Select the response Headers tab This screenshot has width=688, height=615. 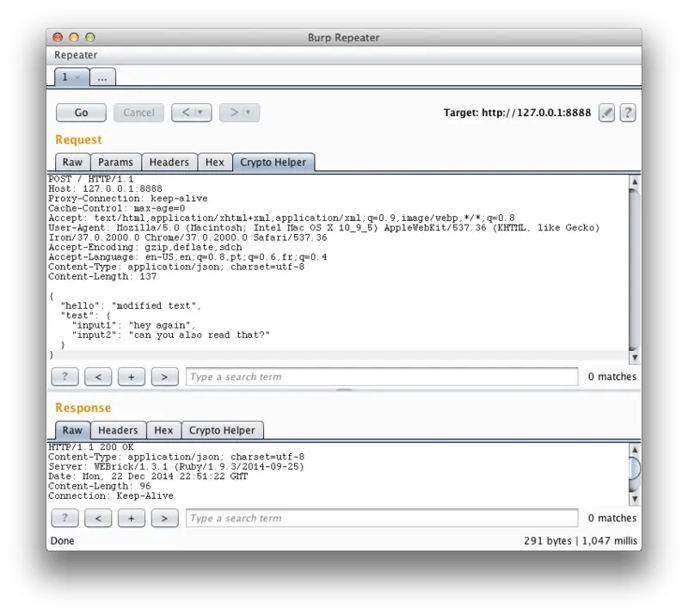(x=118, y=430)
